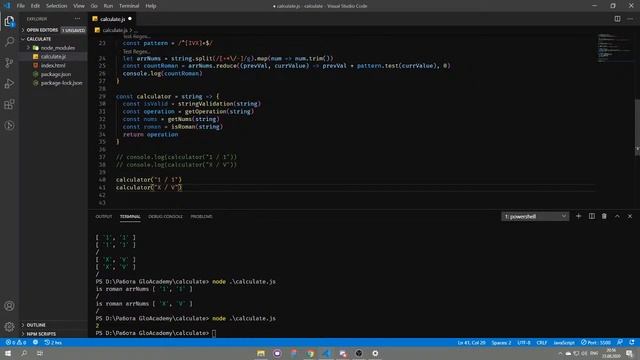Open the Explorer more actions ellipsis
Image resolution: width=640 pixels, height=360 pixels.
(78, 19)
